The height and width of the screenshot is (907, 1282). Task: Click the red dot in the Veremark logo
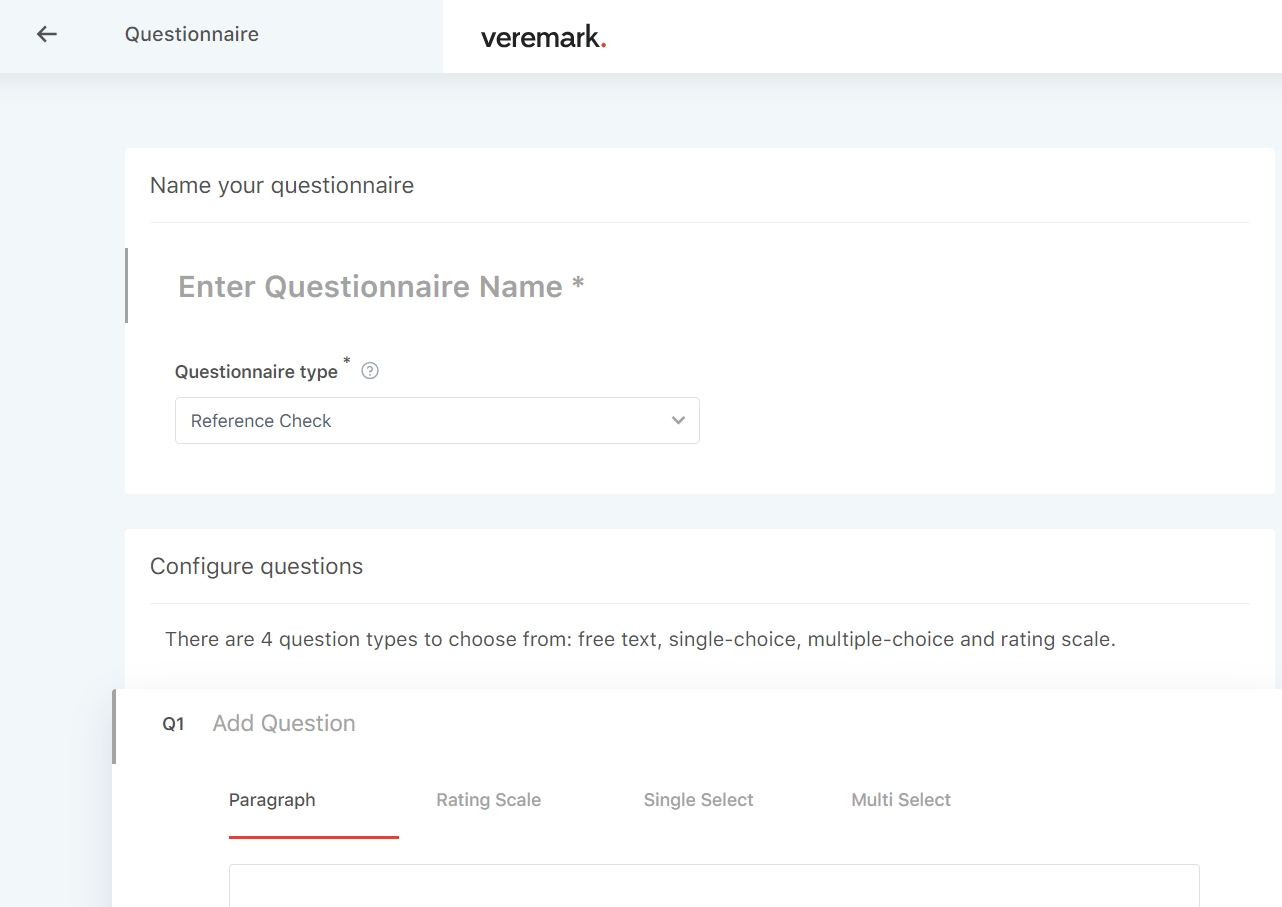click(x=603, y=43)
